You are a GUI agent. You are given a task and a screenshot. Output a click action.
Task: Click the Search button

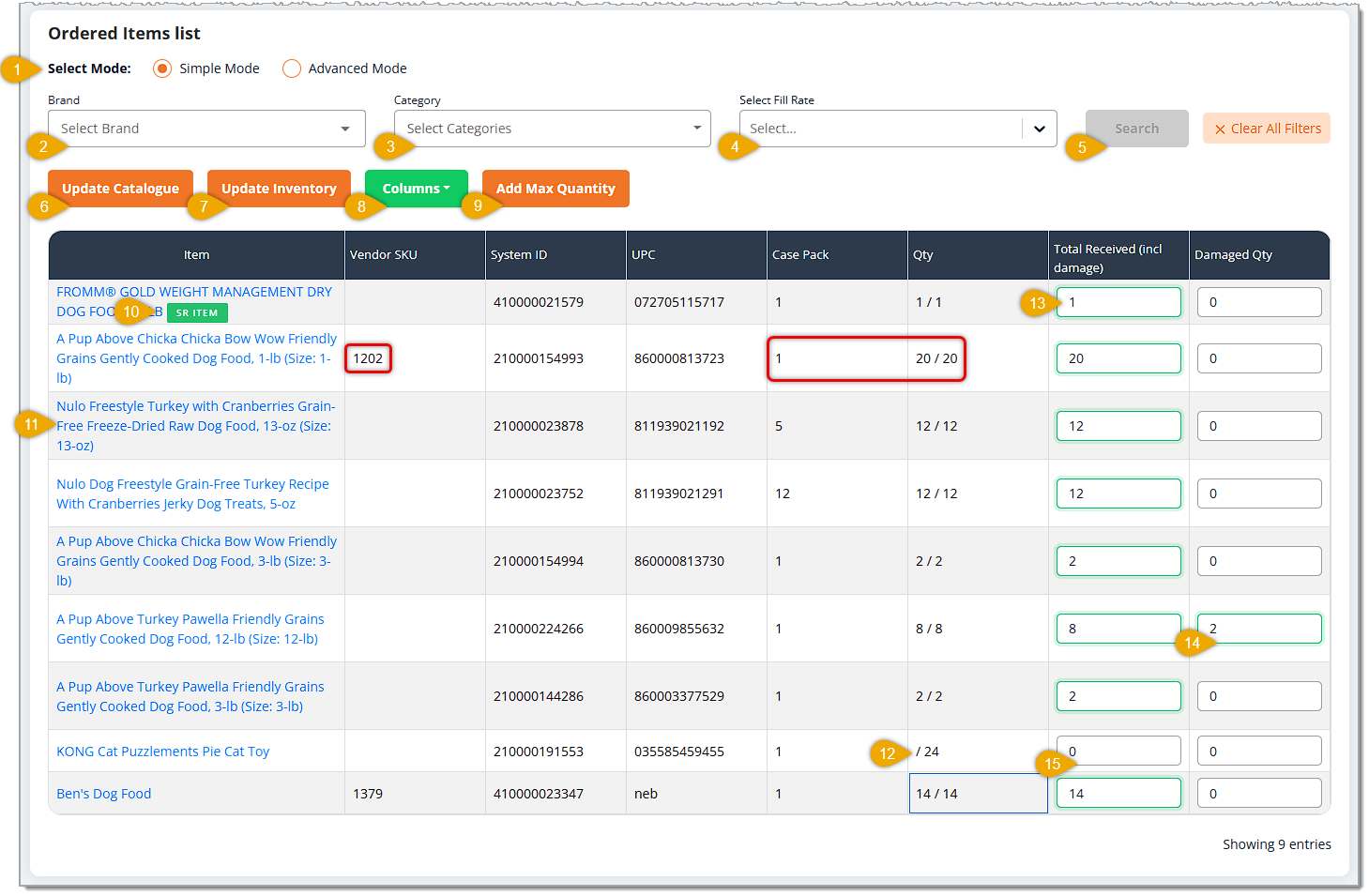1136,129
